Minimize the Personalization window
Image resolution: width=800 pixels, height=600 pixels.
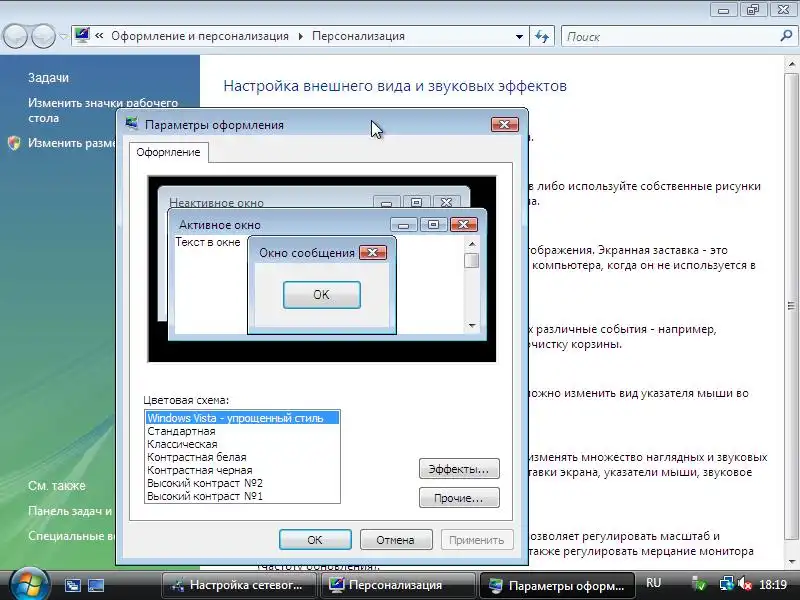[x=723, y=10]
